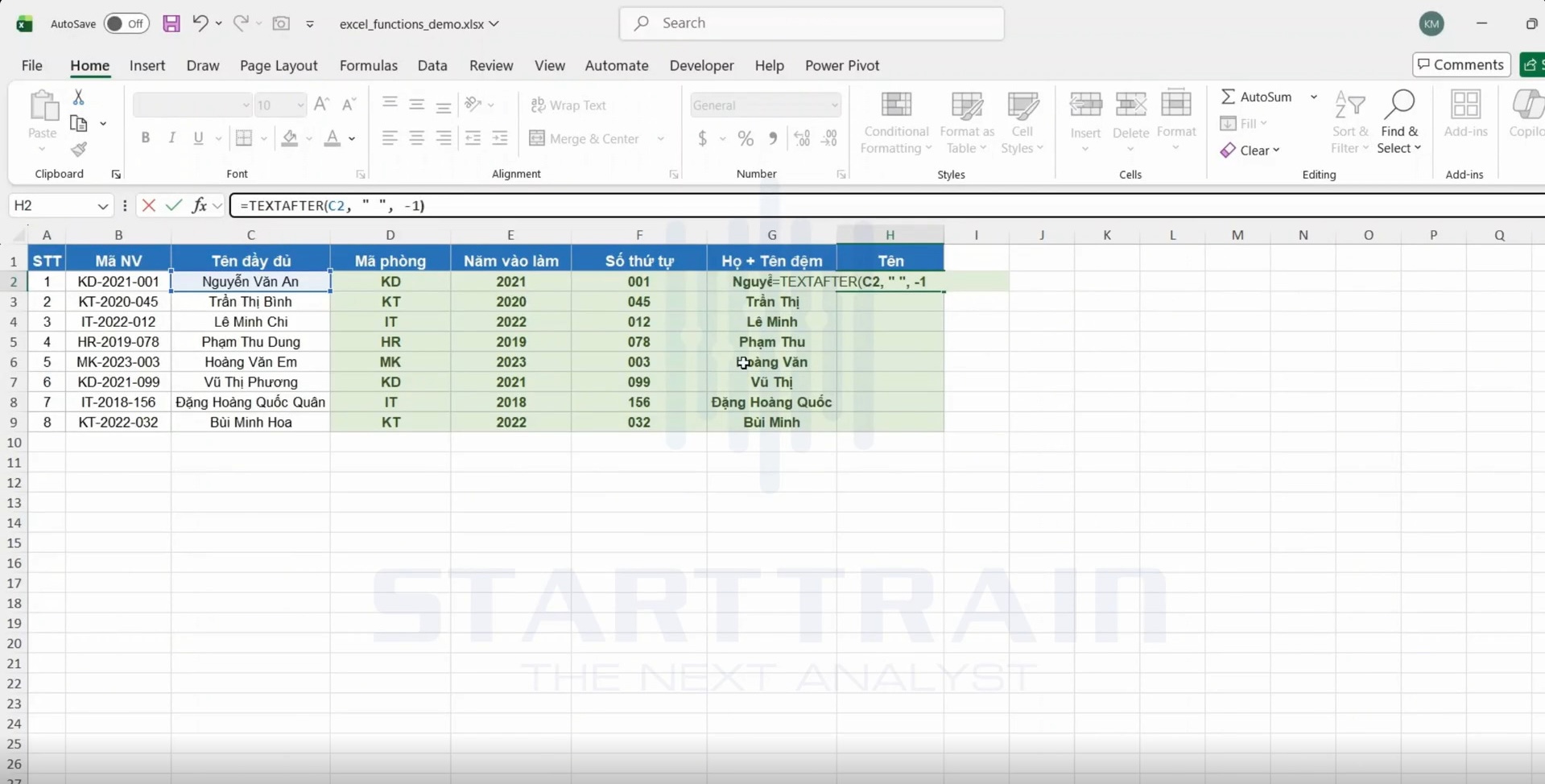Open the Formulas ribbon tab

[369, 65]
